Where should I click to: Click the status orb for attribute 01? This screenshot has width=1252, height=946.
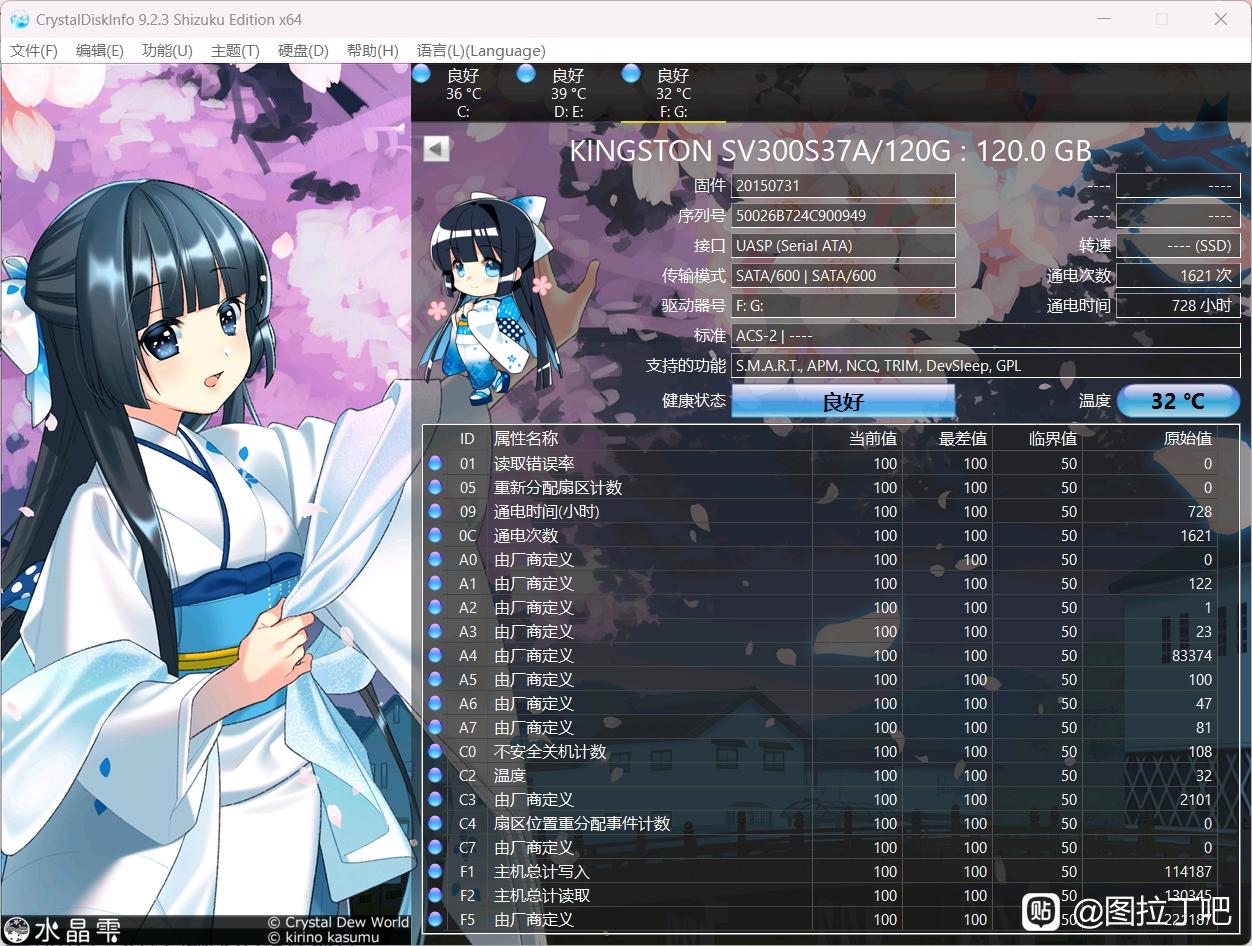point(435,463)
